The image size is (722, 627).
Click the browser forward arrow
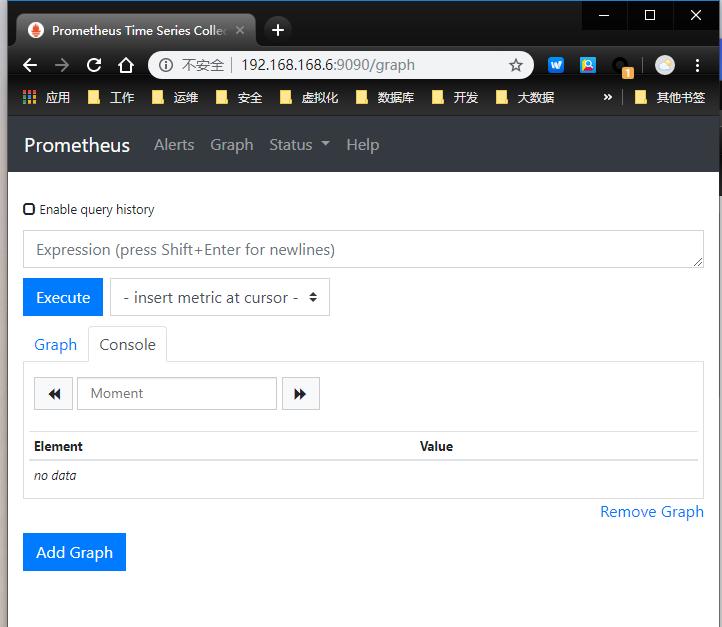tap(62, 65)
